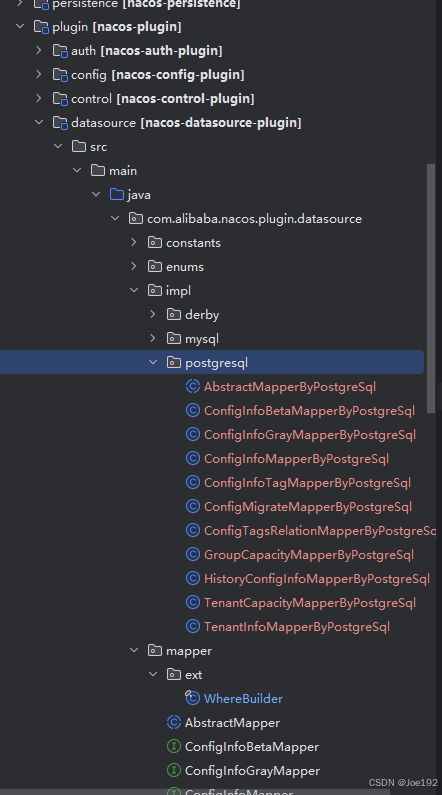Open ConfigTagsRelationMapperByPostgreSql file

click(x=320, y=531)
